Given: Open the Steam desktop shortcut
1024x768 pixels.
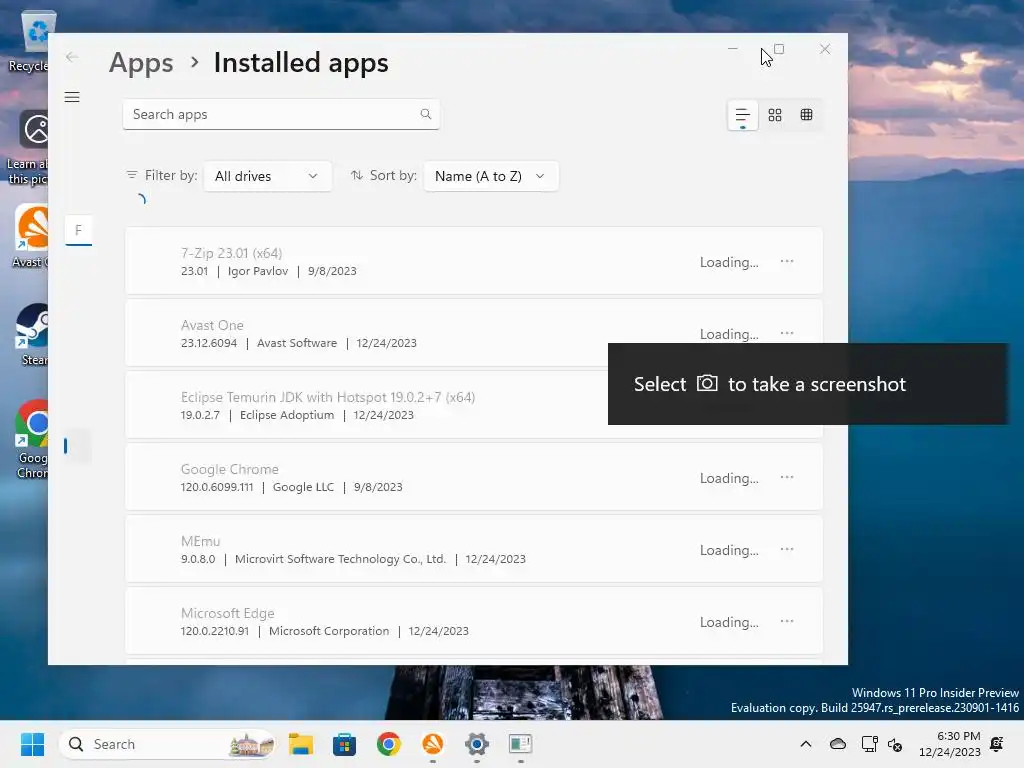Looking at the screenshot, I should [33, 334].
